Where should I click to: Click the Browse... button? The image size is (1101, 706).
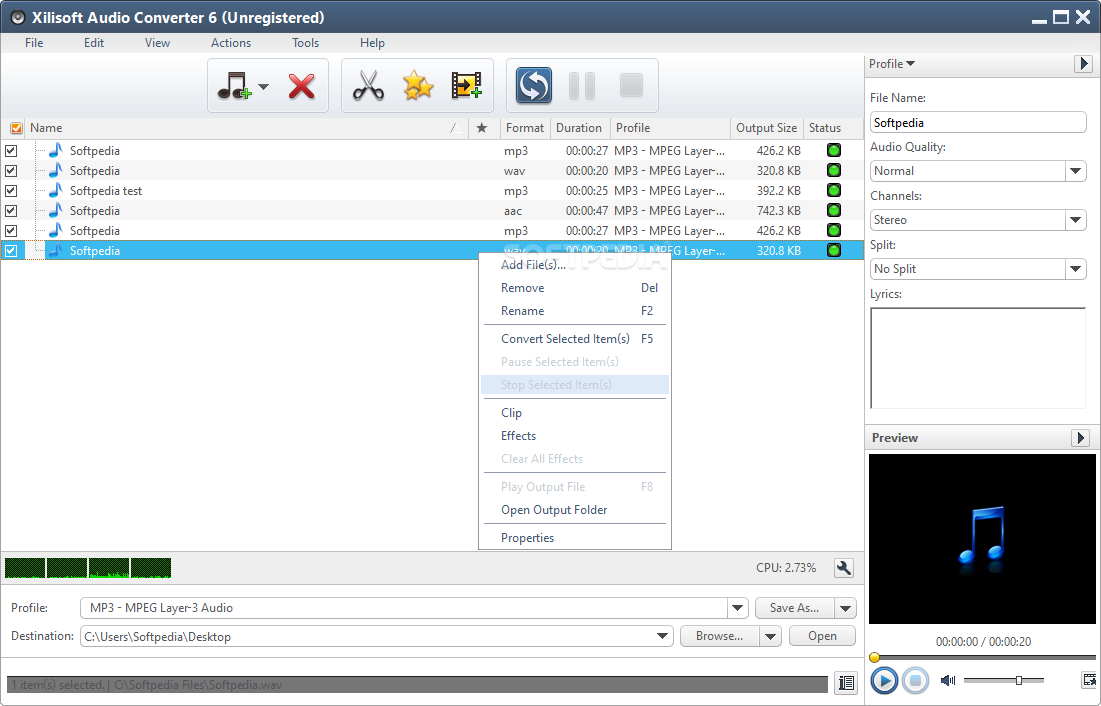pyautogui.click(x=720, y=636)
